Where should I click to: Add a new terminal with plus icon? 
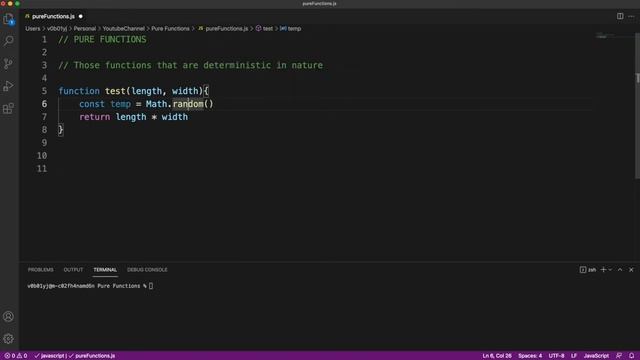tap(603, 270)
